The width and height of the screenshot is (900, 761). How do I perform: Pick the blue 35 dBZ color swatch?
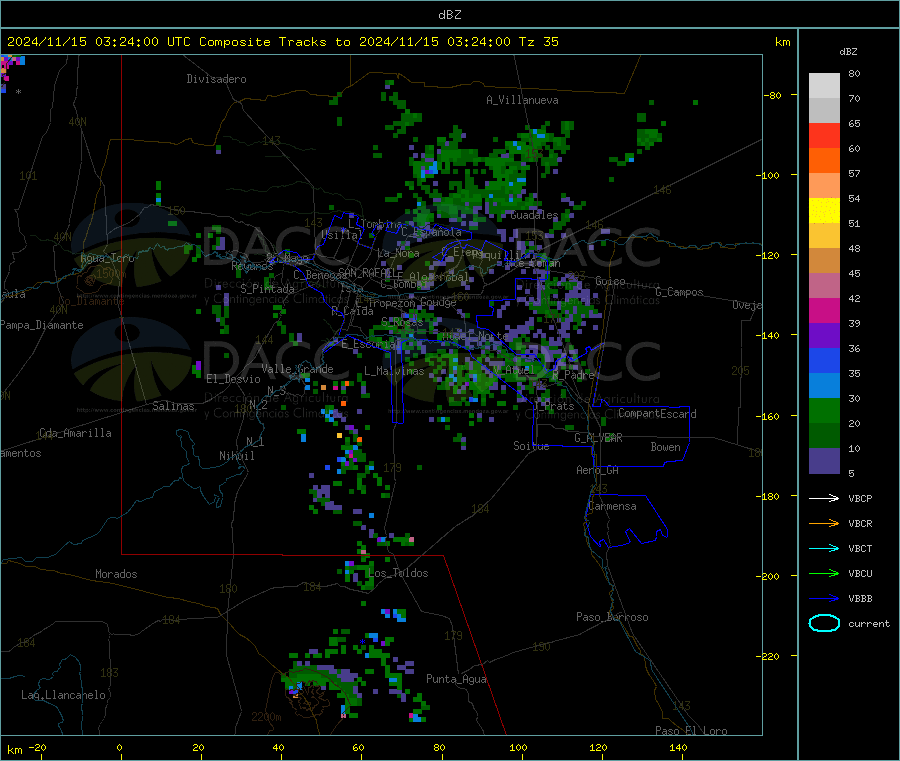[824, 360]
